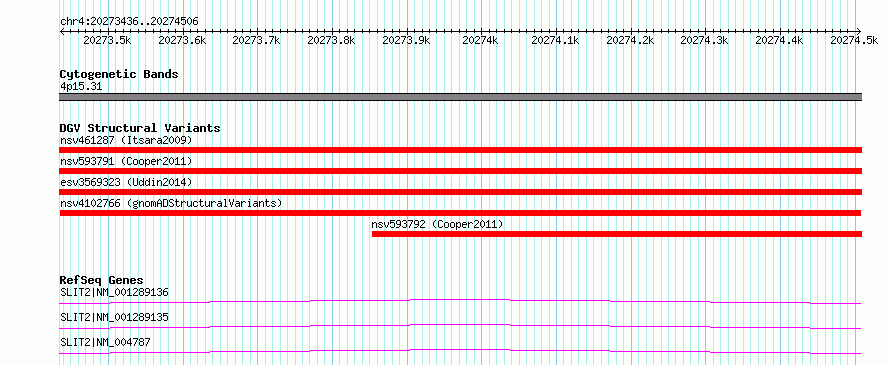Open the nsv593792 (Cooper2011) label
Image resolution: width=890 pixels, height=365 pixels.
pos(437,224)
